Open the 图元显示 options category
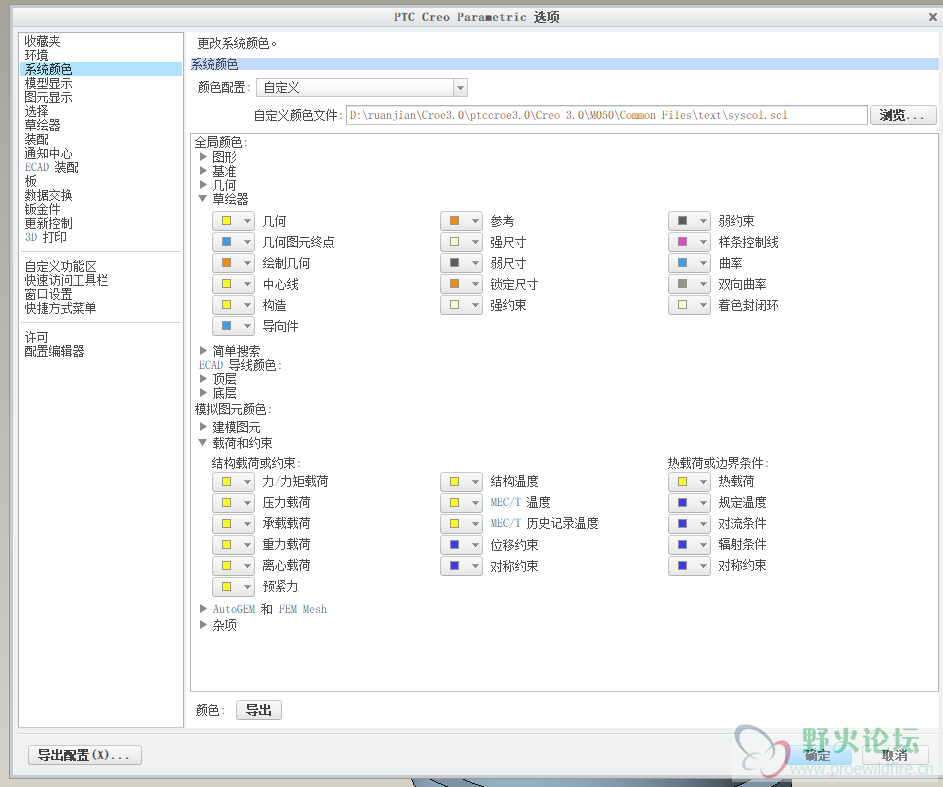This screenshot has height=787, width=943. [x=48, y=97]
